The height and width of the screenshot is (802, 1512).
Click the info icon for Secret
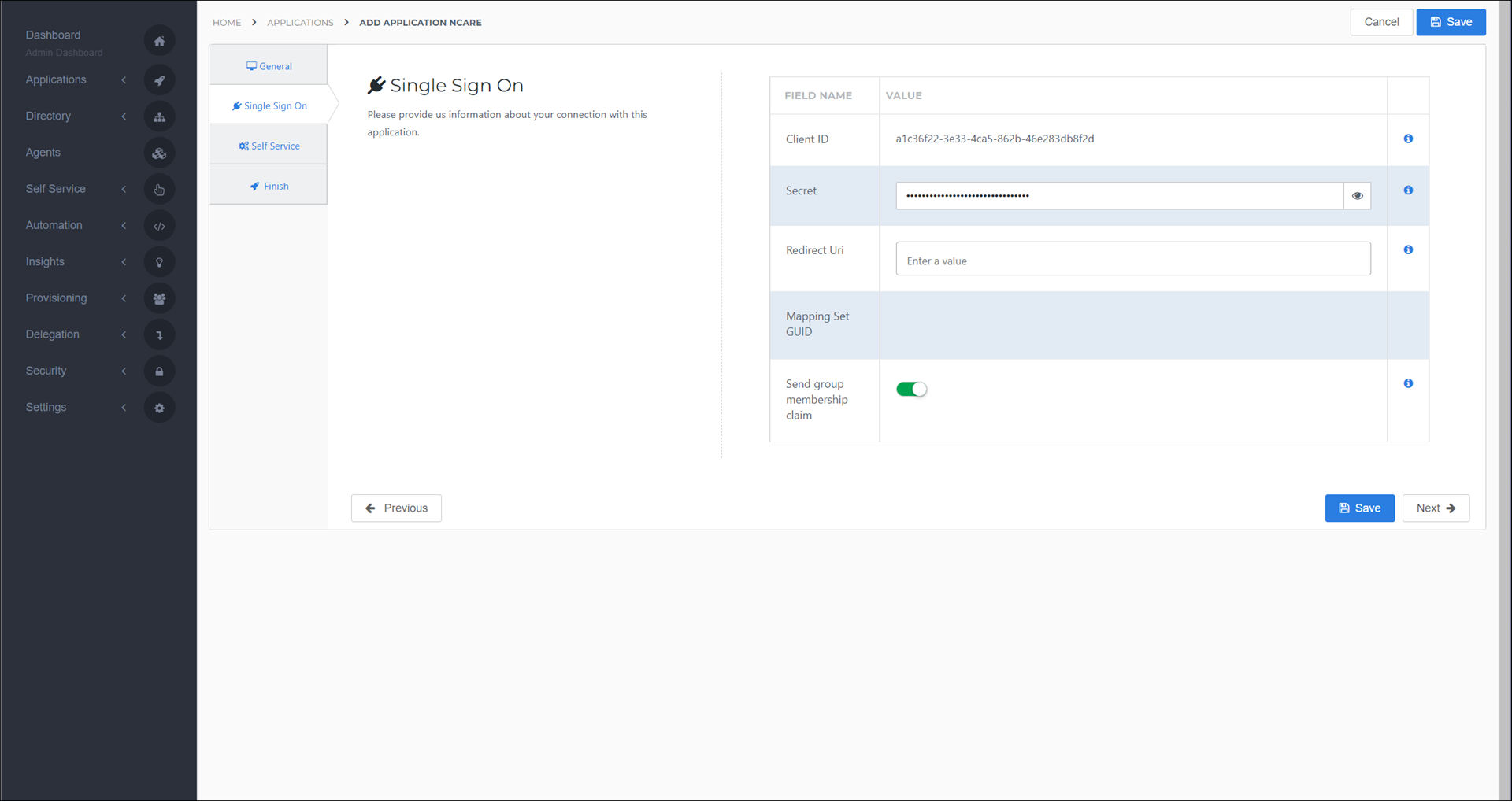coord(1408,190)
